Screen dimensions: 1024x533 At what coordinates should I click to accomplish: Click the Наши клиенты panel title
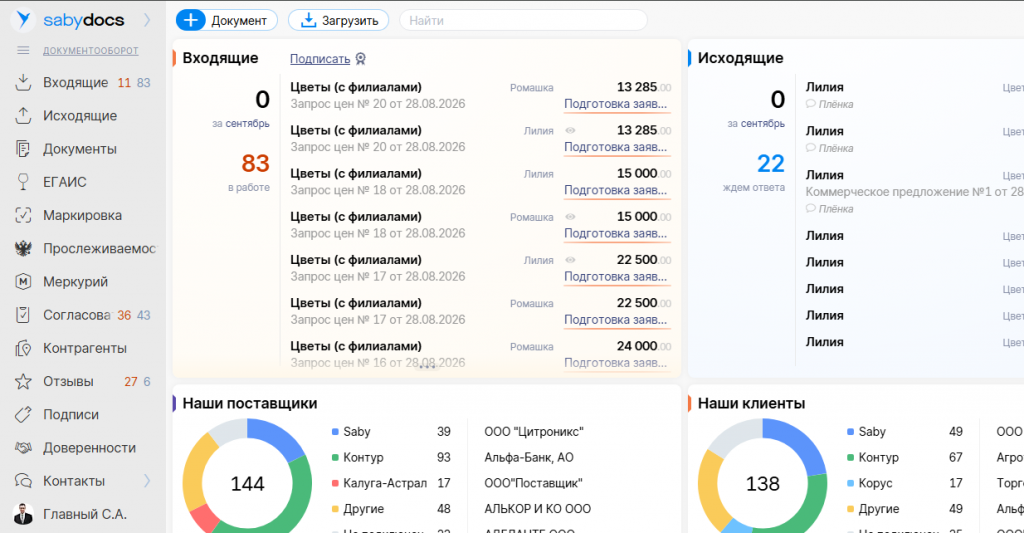click(751, 404)
